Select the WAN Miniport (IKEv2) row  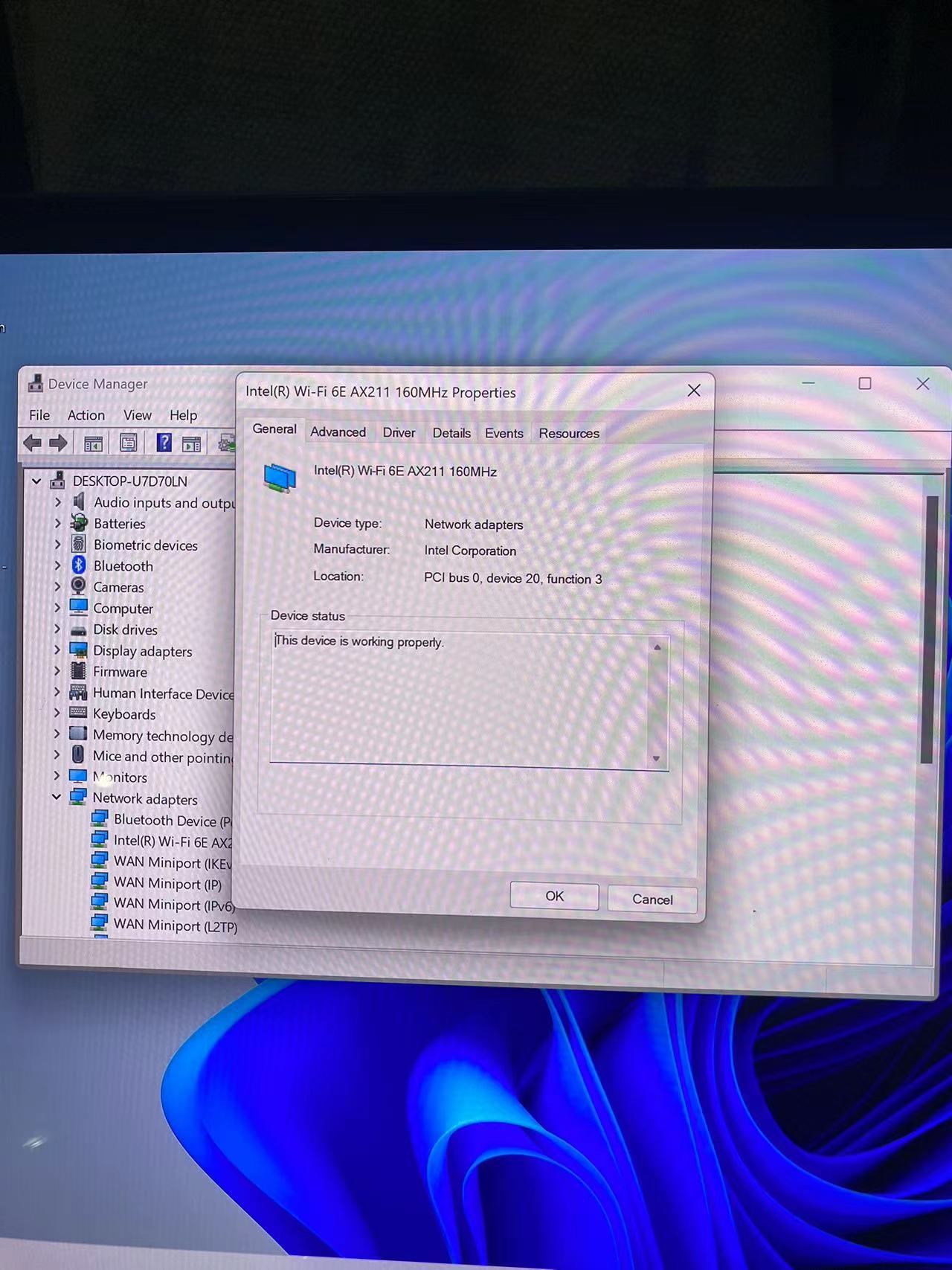(161, 862)
